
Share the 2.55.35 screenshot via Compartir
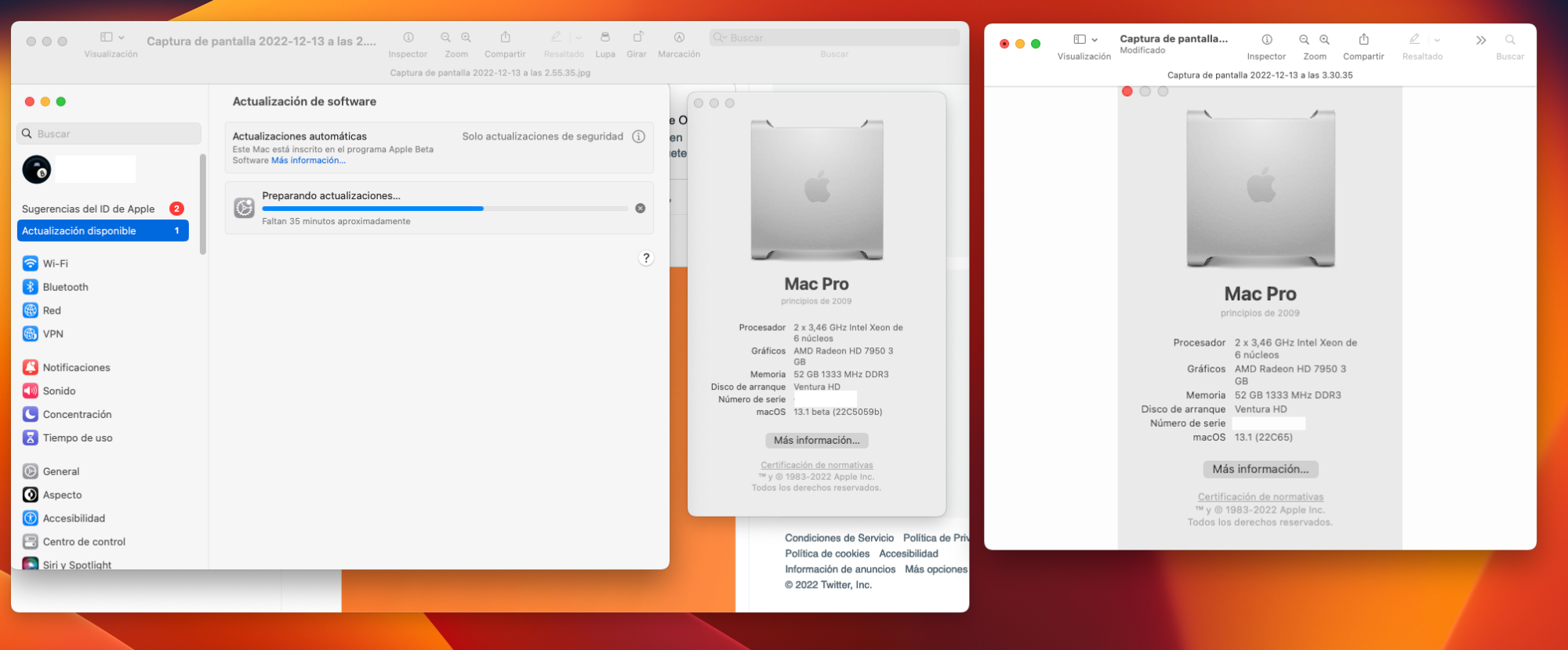[506, 37]
